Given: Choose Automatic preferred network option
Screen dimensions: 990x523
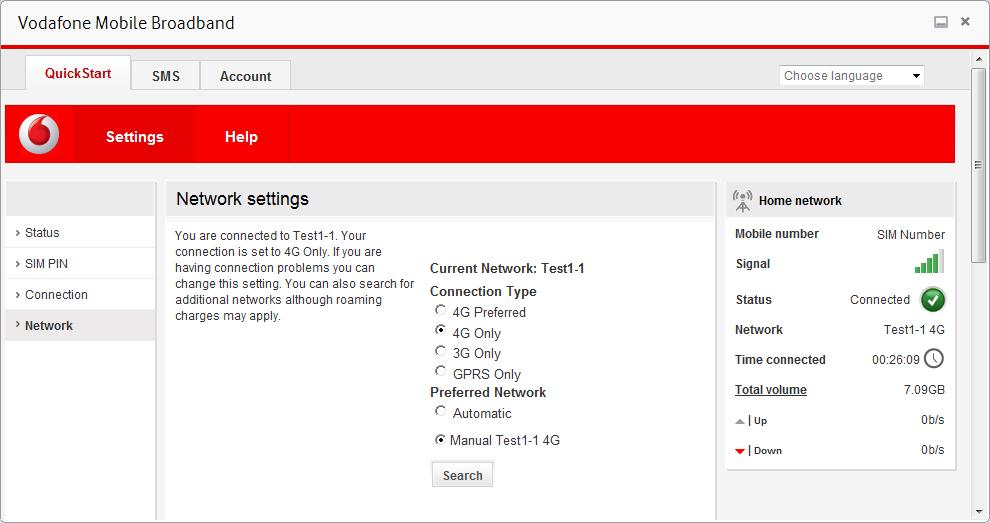Looking at the screenshot, I should pyautogui.click(x=441, y=411).
